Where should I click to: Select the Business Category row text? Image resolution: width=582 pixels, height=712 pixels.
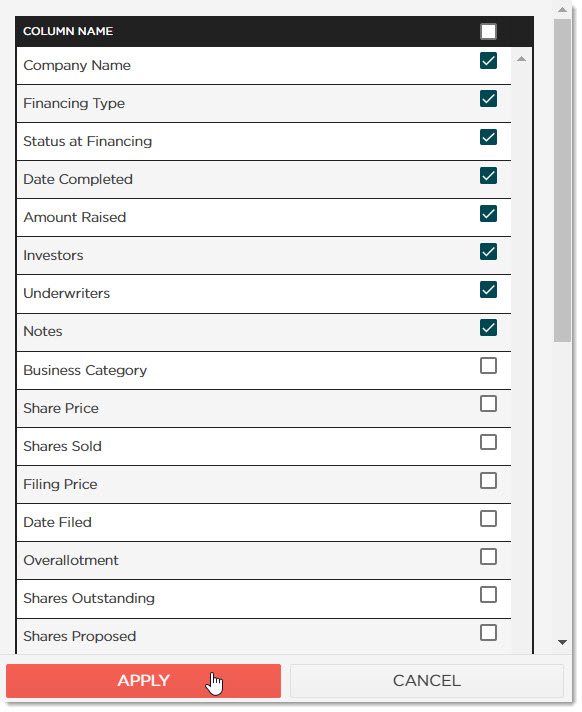[85, 371]
